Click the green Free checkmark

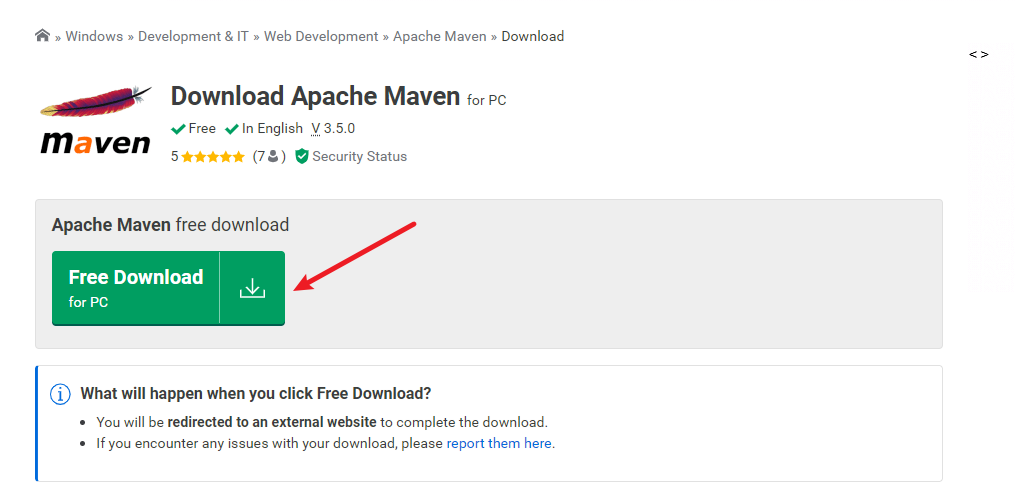coord(179,129)
